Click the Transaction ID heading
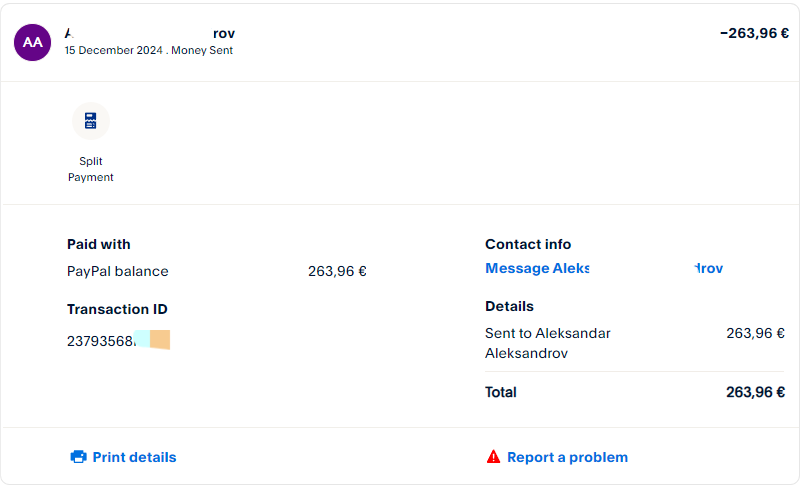Image resolution: width=804 pixels, height=493 pixels. pyautogui.click(x=117, y=309)
